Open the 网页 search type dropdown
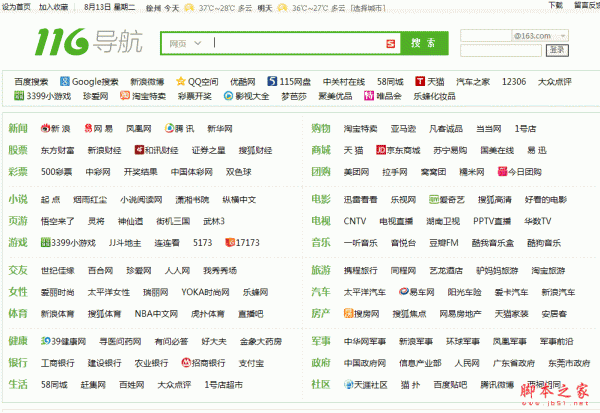 tap(185, 44)
